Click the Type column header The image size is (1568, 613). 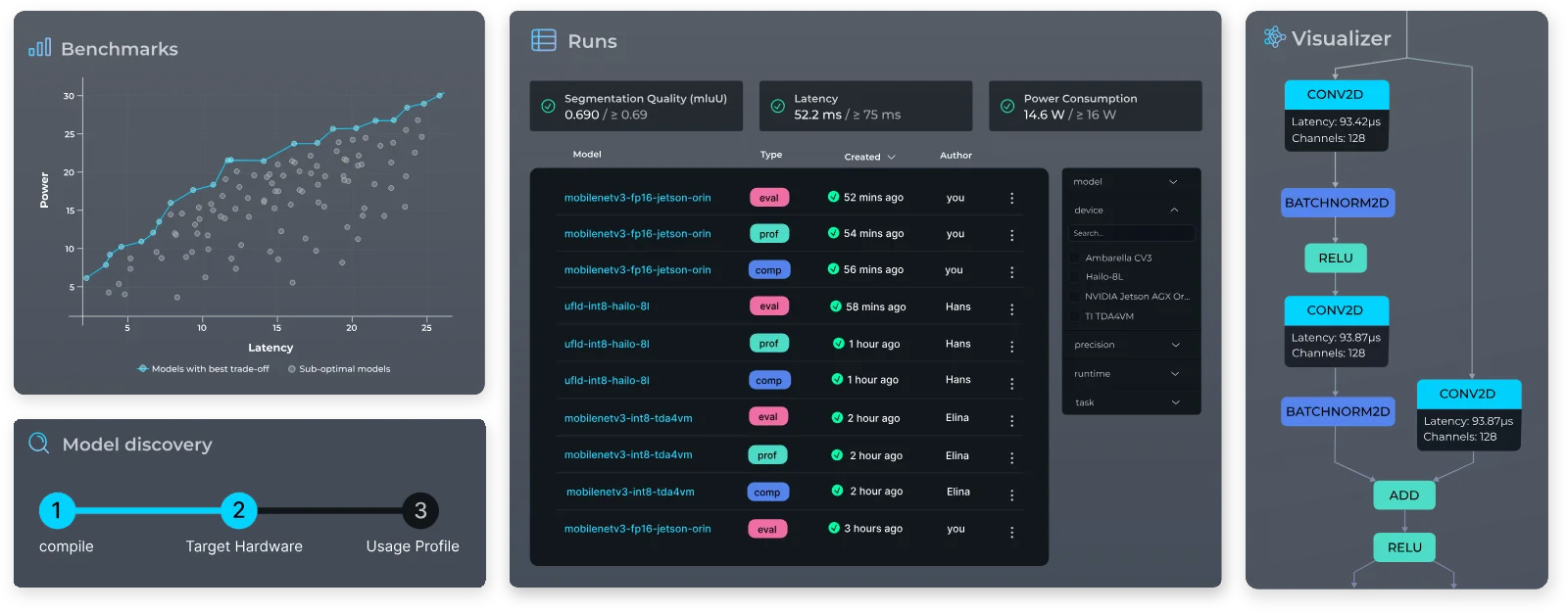point(771,155)
